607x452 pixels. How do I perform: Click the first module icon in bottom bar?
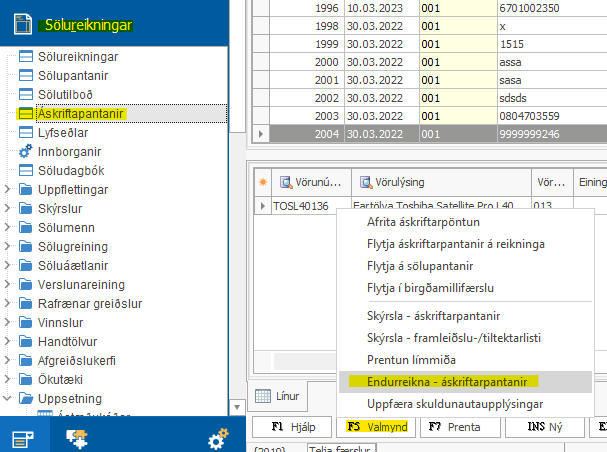22,437
